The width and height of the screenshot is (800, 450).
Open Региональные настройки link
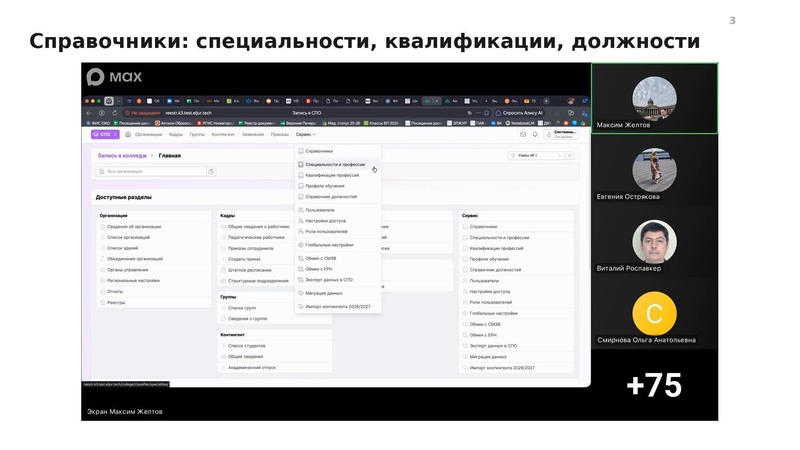(x=134, y=281)
